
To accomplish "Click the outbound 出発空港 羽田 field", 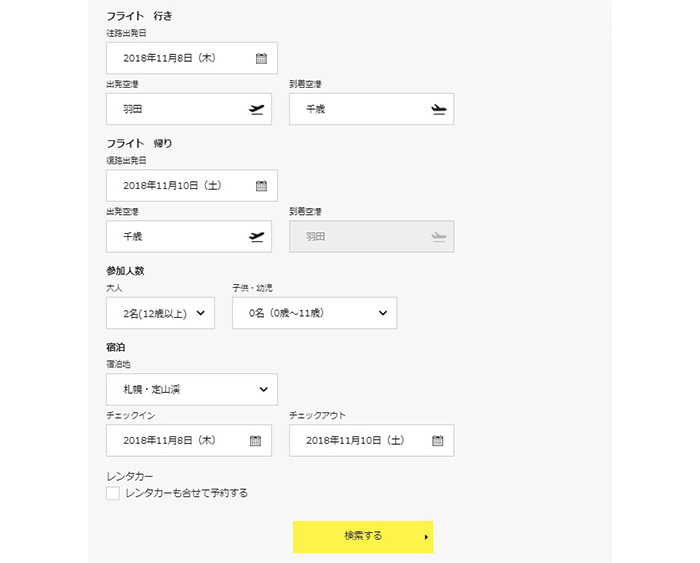I will click(189, 109).
